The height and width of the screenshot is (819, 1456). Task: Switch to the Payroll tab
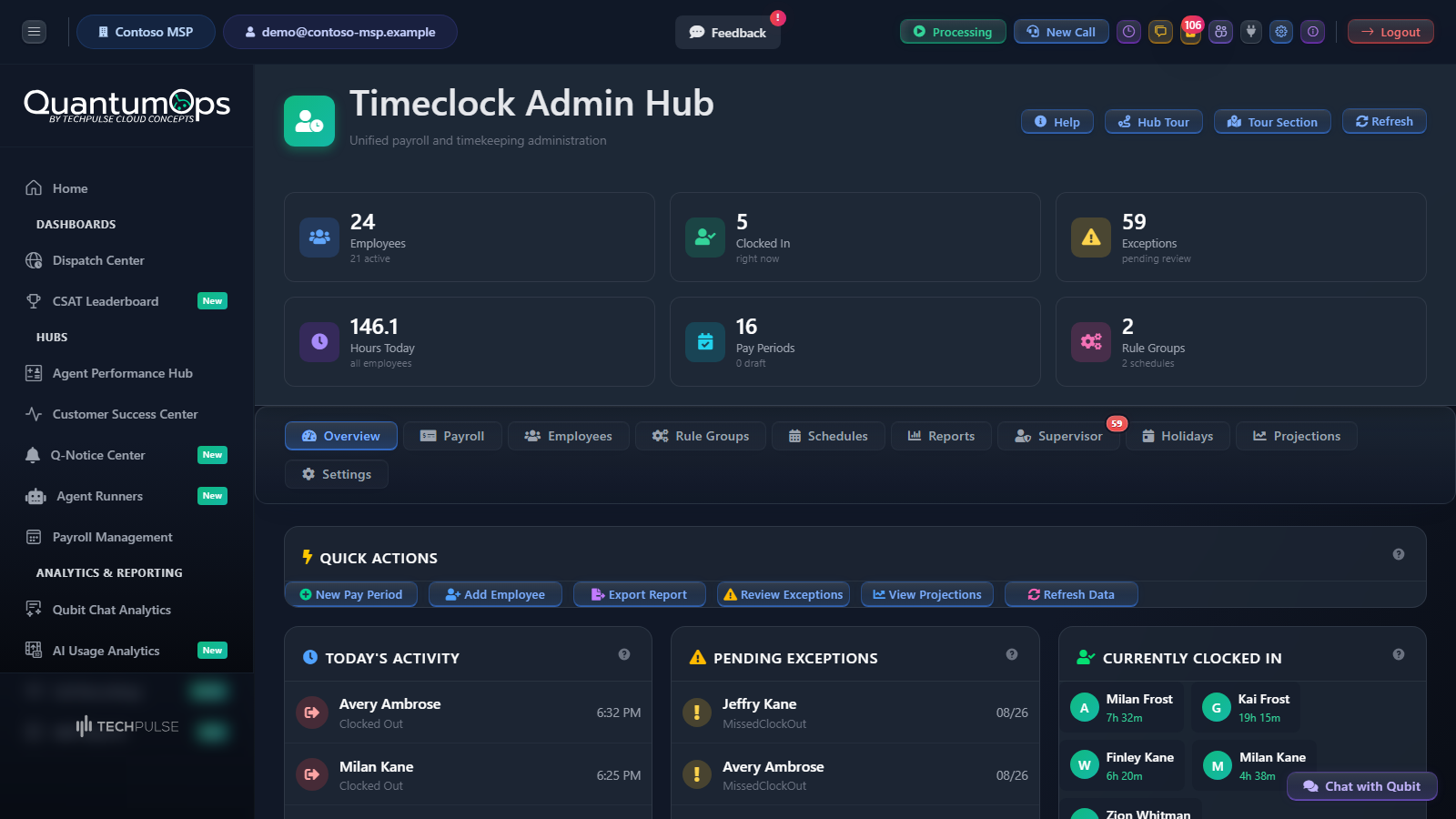click(x=452, y=436)
